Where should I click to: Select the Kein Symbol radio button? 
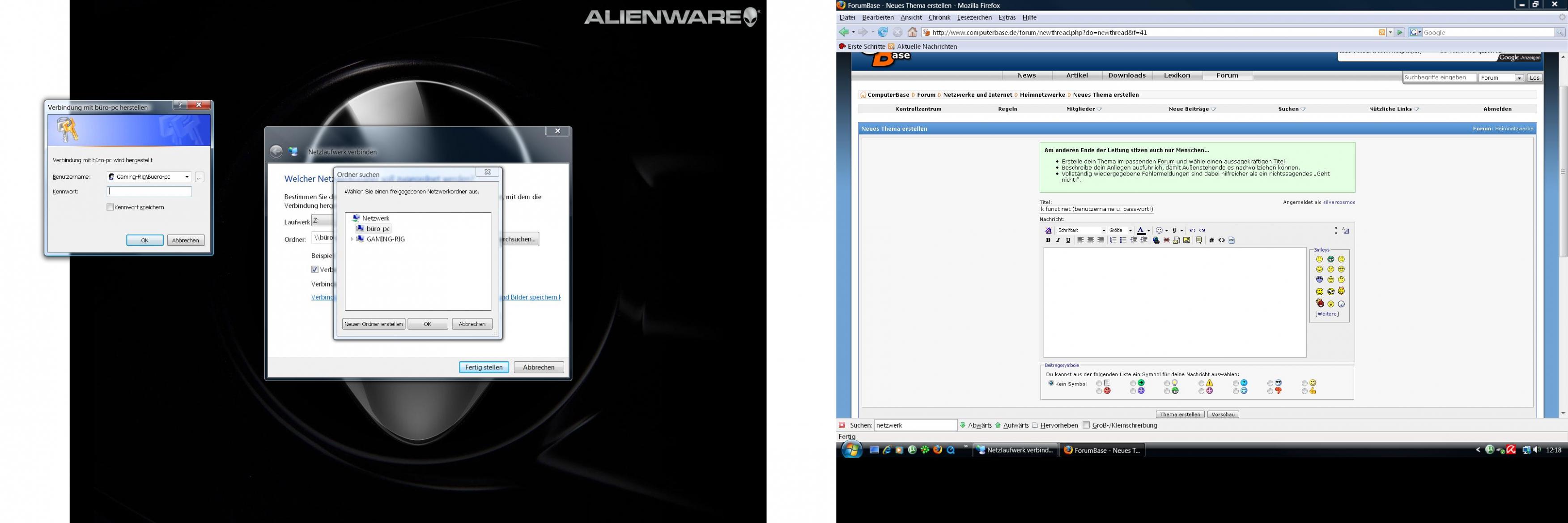point(1051,383)
